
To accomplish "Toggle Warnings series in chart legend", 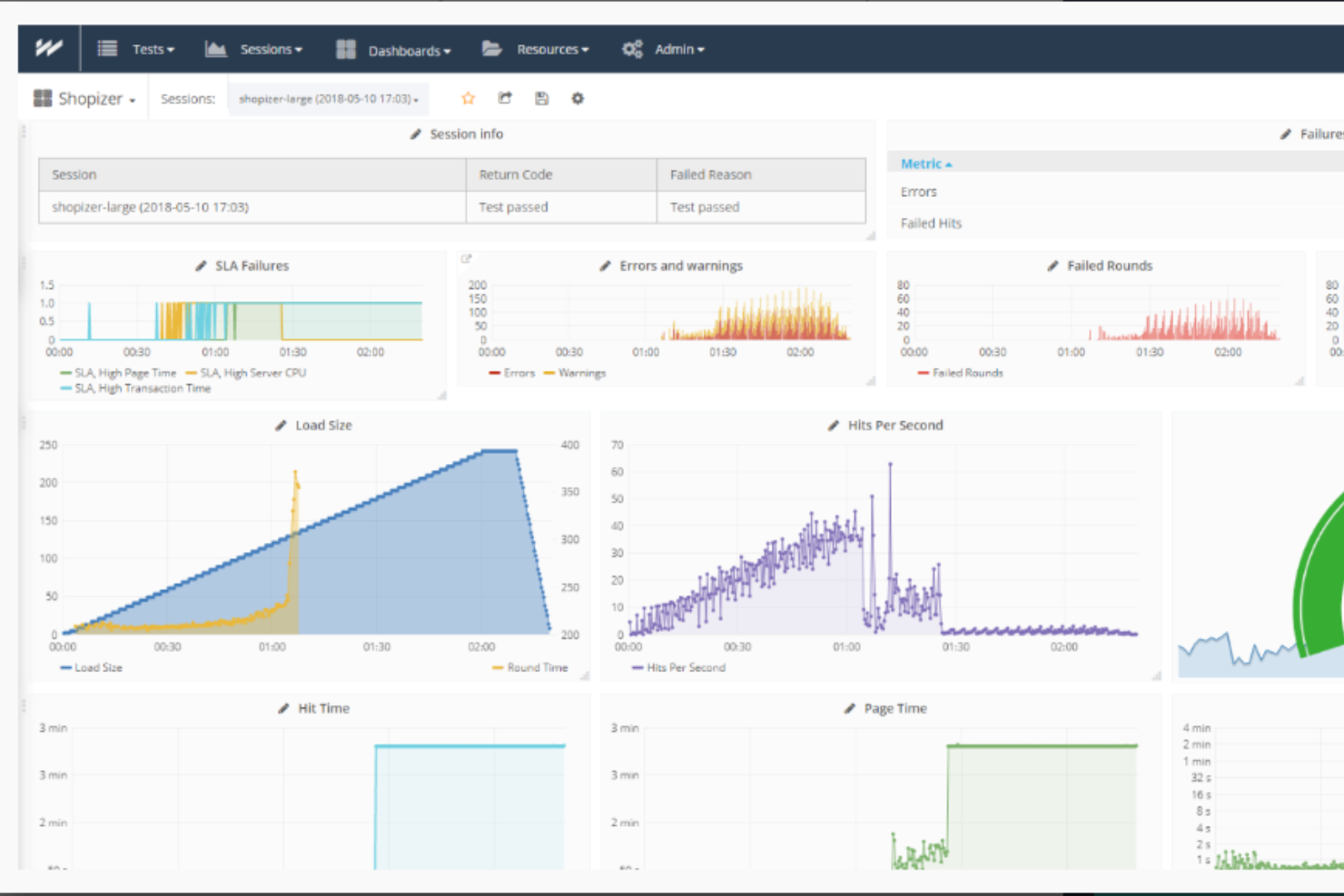I will [x=581, y=373].
